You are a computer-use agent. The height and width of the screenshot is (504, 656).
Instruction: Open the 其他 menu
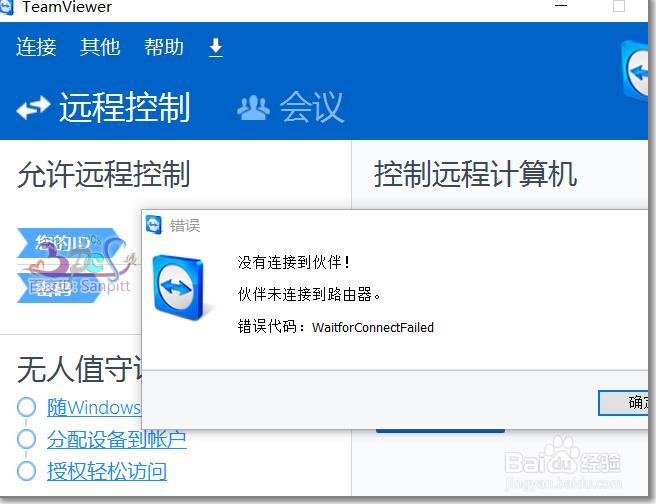(100, 47)
